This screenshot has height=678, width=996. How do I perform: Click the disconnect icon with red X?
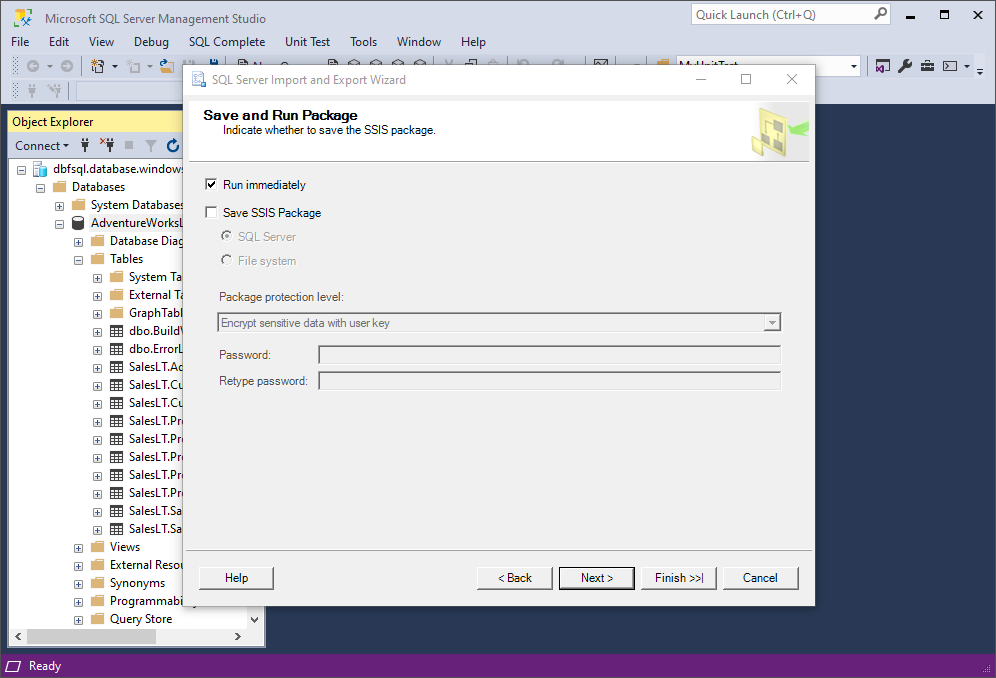(x=107, y=146)
